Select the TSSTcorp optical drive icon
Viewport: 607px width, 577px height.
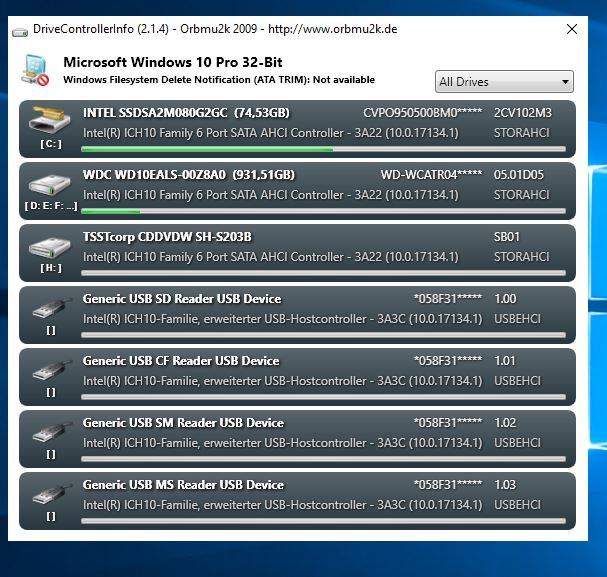pyautogui.click(x=50, y=247)
